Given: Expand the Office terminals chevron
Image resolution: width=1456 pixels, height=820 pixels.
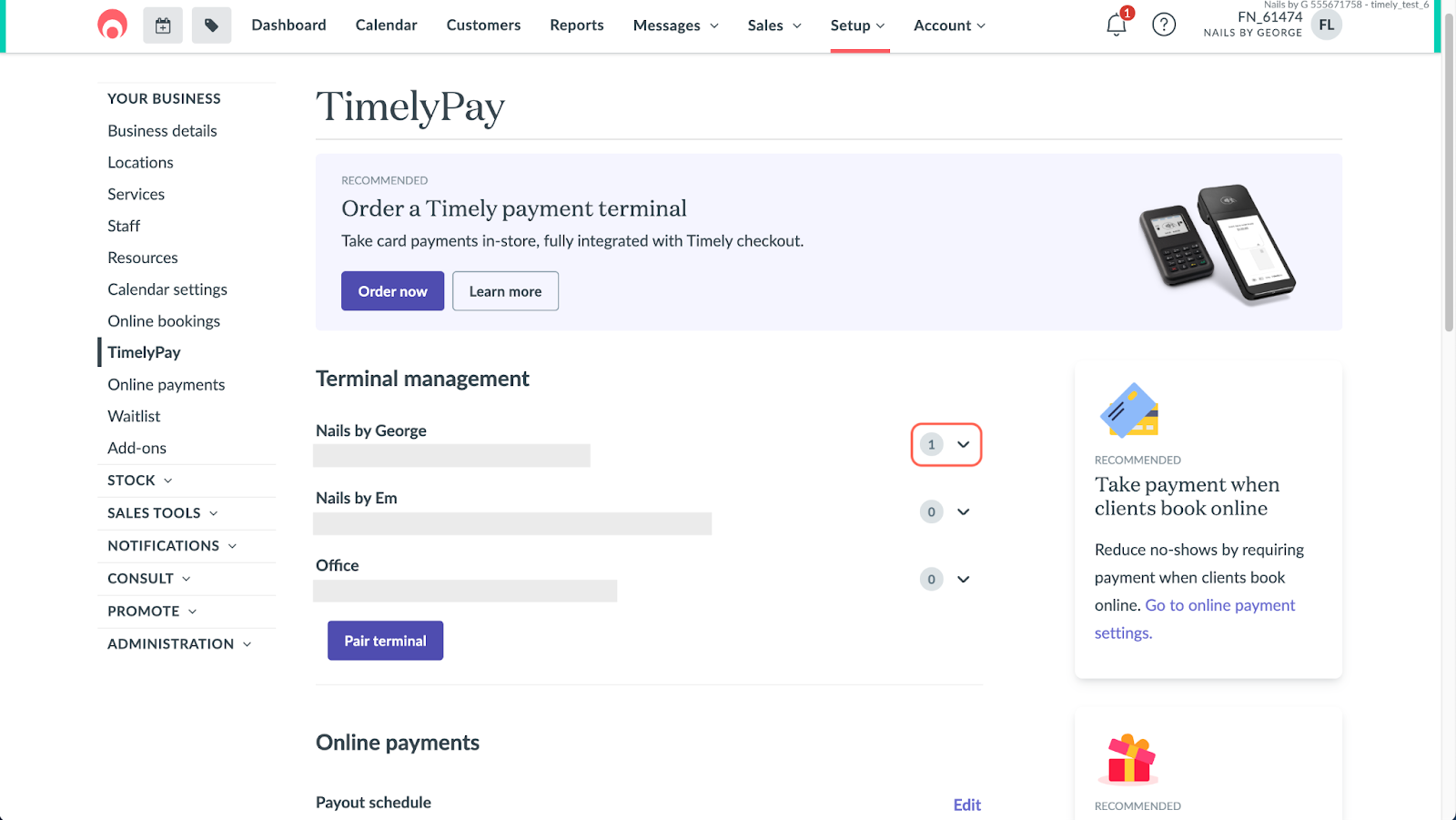Looking at the screenshot, I should click(x=964, y=579).
